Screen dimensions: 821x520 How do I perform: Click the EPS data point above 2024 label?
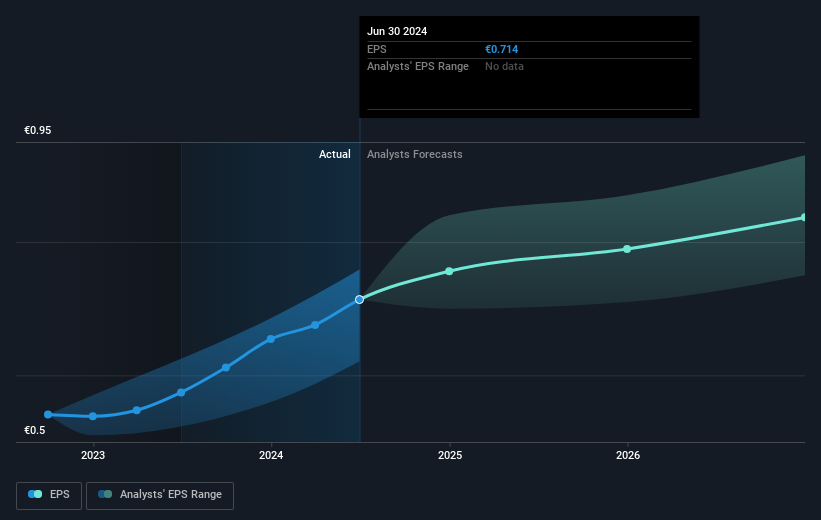[271, 339]
